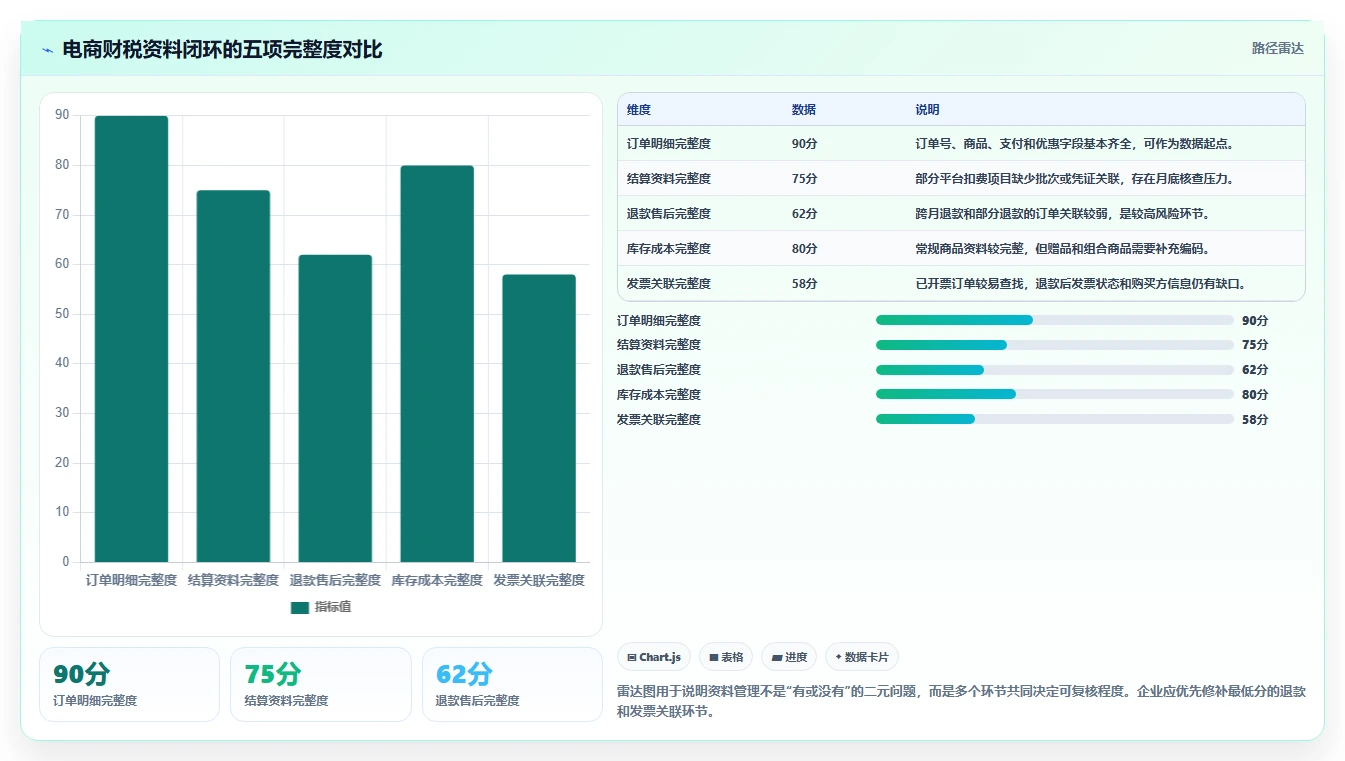
Task: Click the 表格 tag chip
Action: point(726,657)
